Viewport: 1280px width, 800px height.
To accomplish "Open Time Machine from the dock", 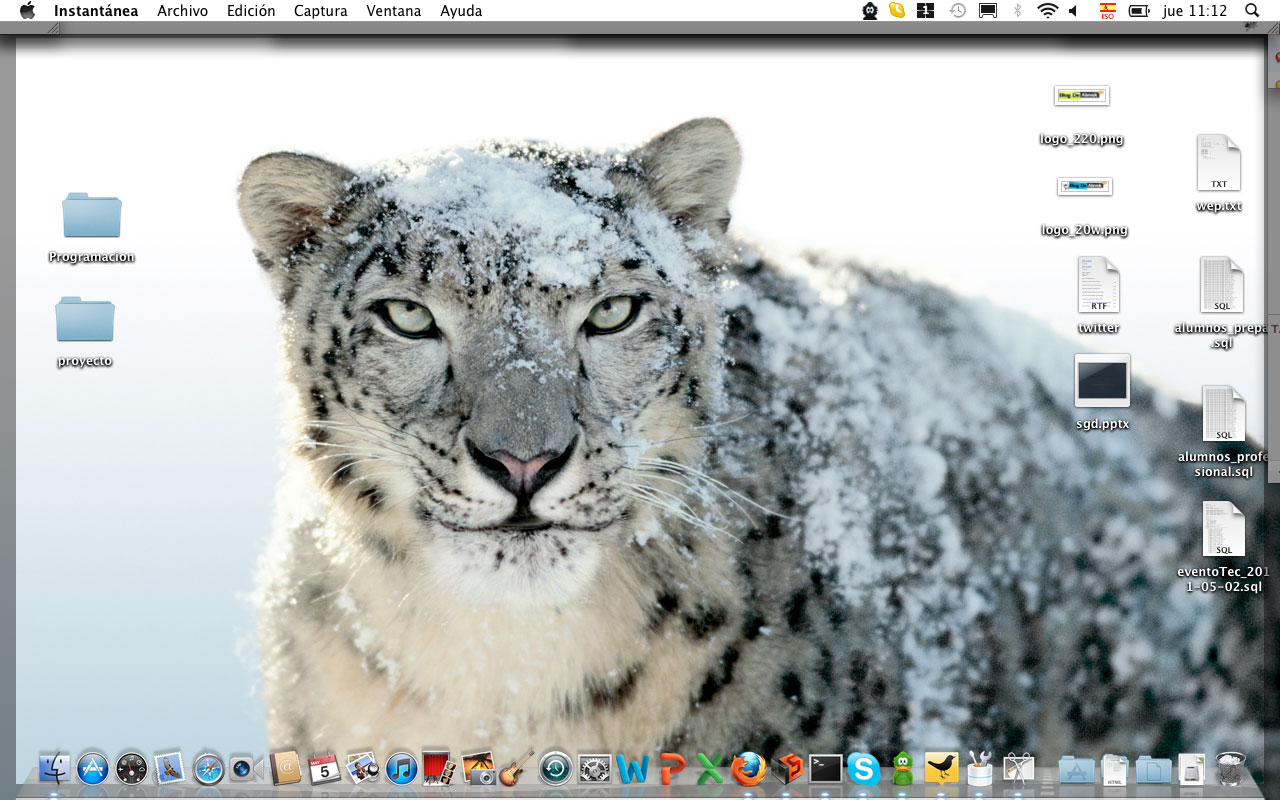I will pyautogui.click(x=555, y=768).
